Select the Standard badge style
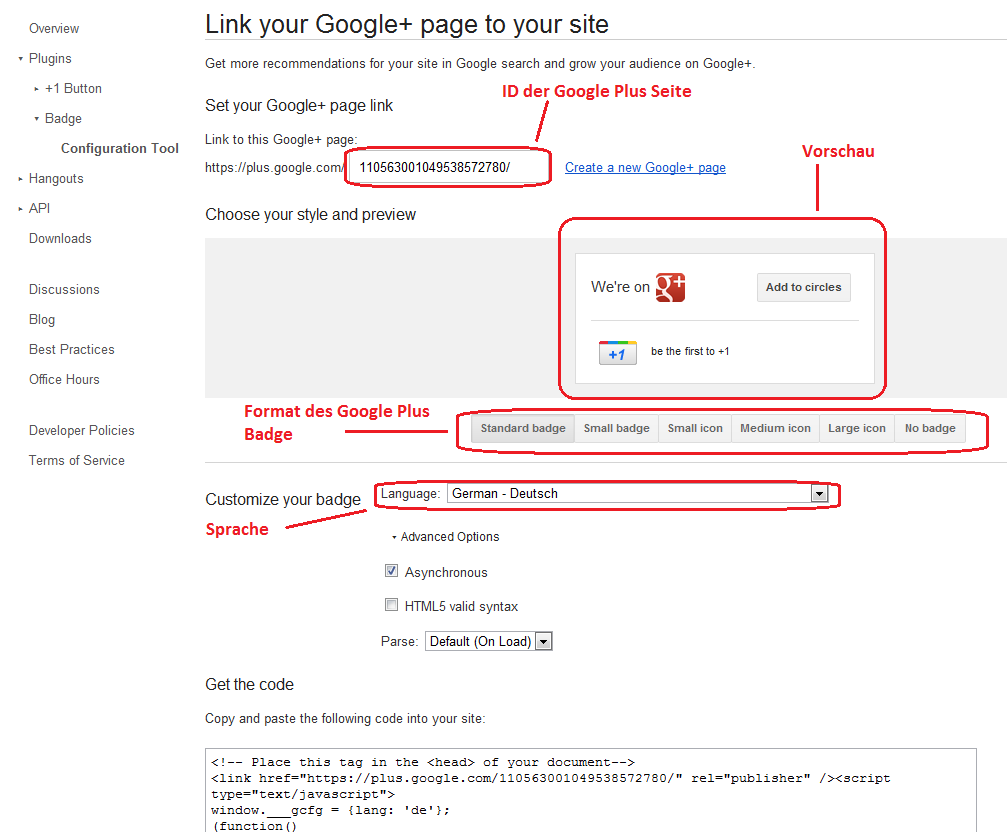 point(523,428)
